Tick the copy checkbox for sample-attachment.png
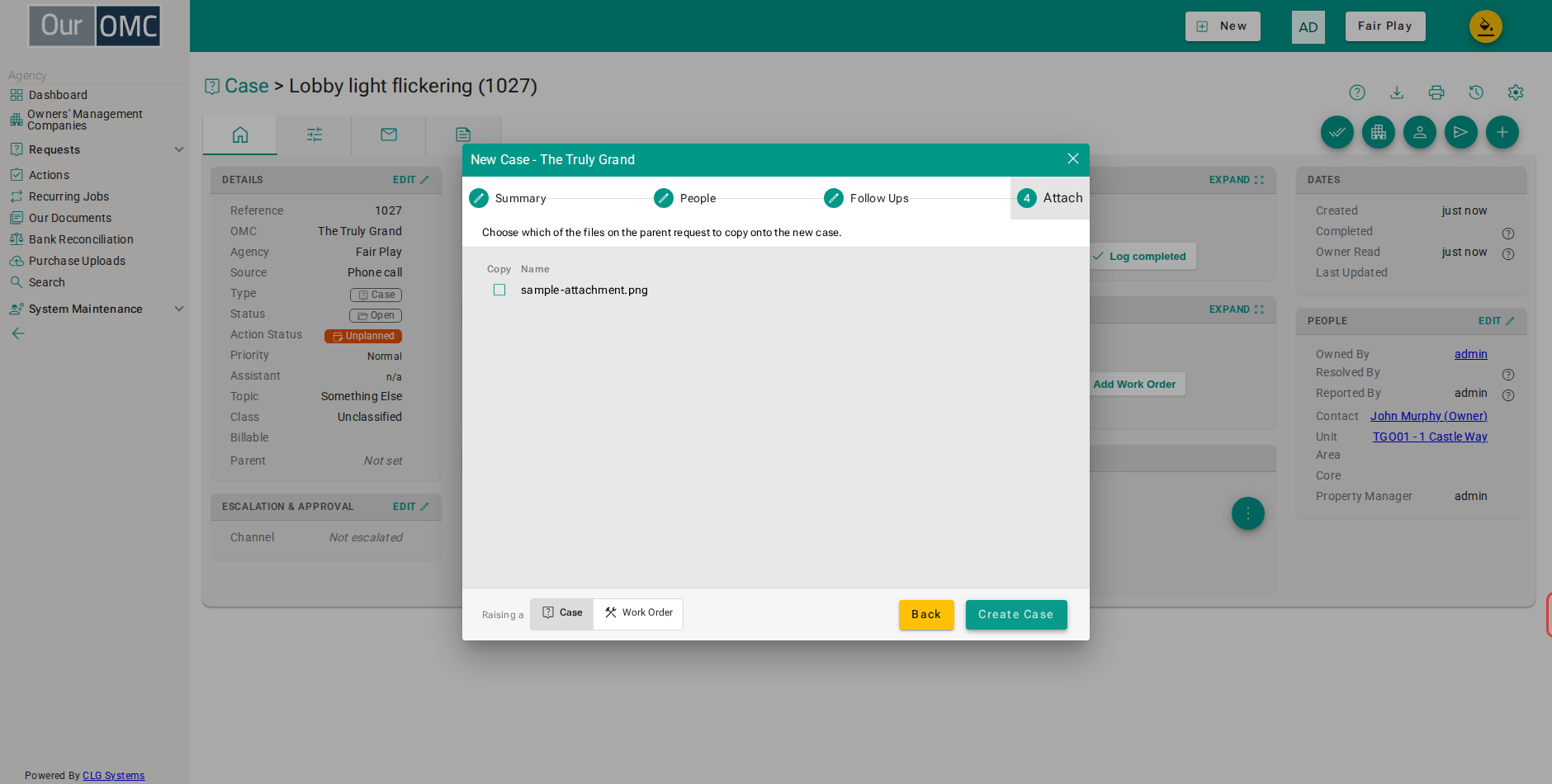 coord(499,290)
